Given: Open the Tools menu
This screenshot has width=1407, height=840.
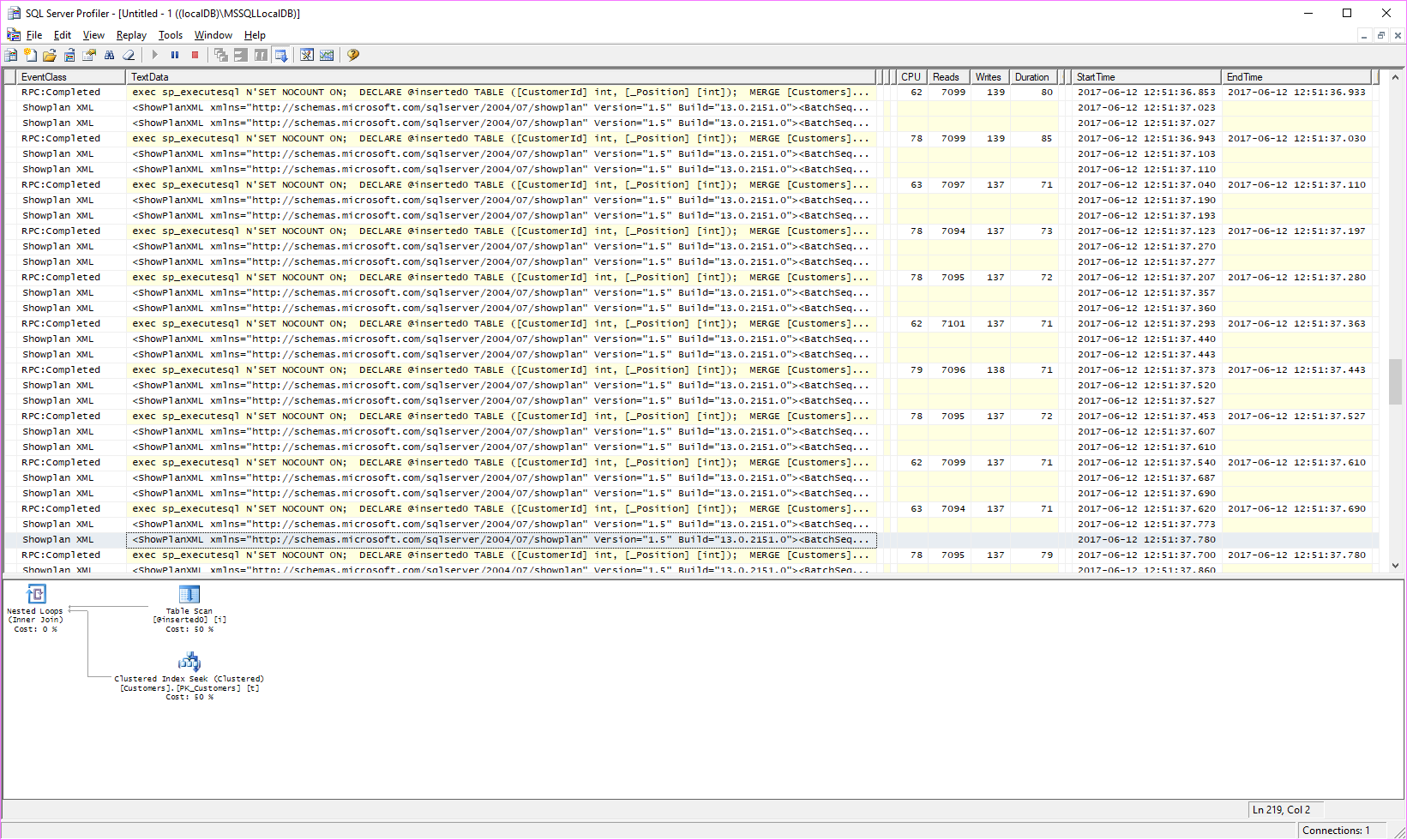Looking at the screenshot, I should click(170, 35).
